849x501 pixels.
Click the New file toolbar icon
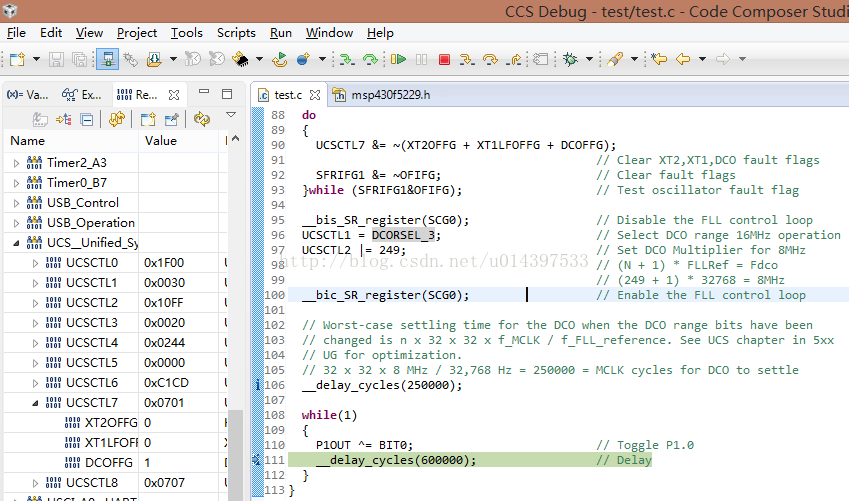17,60
